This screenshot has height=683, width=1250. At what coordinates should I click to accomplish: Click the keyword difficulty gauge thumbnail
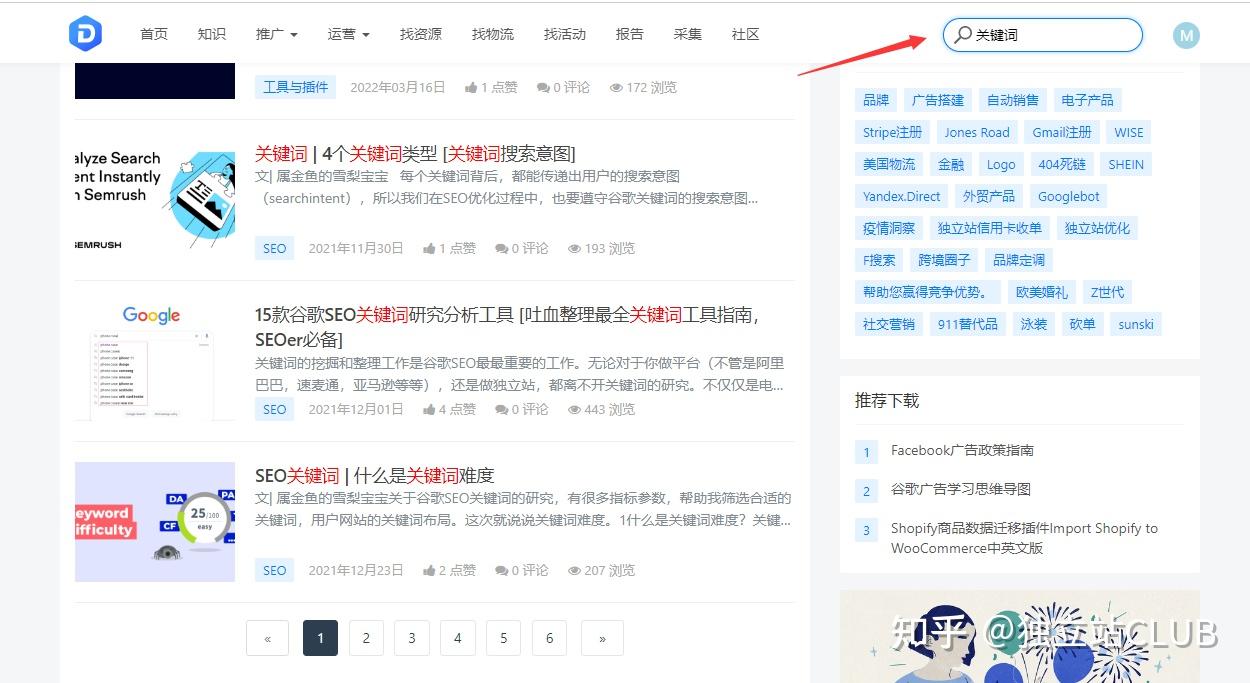pos(152,520)
